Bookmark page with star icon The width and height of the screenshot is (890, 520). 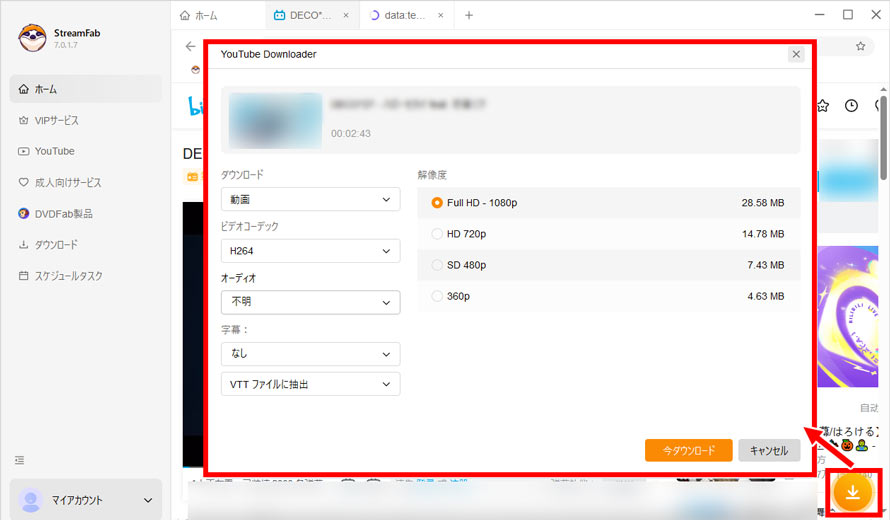[x=860, y=46]
